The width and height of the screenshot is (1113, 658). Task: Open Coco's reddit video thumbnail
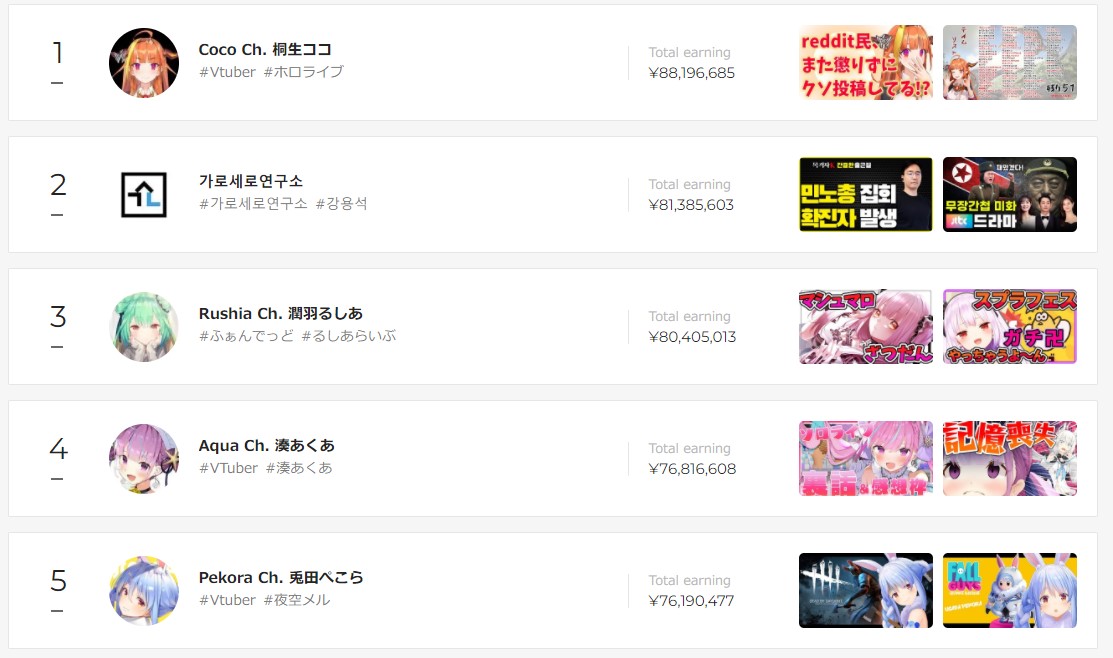click(866, 62)
